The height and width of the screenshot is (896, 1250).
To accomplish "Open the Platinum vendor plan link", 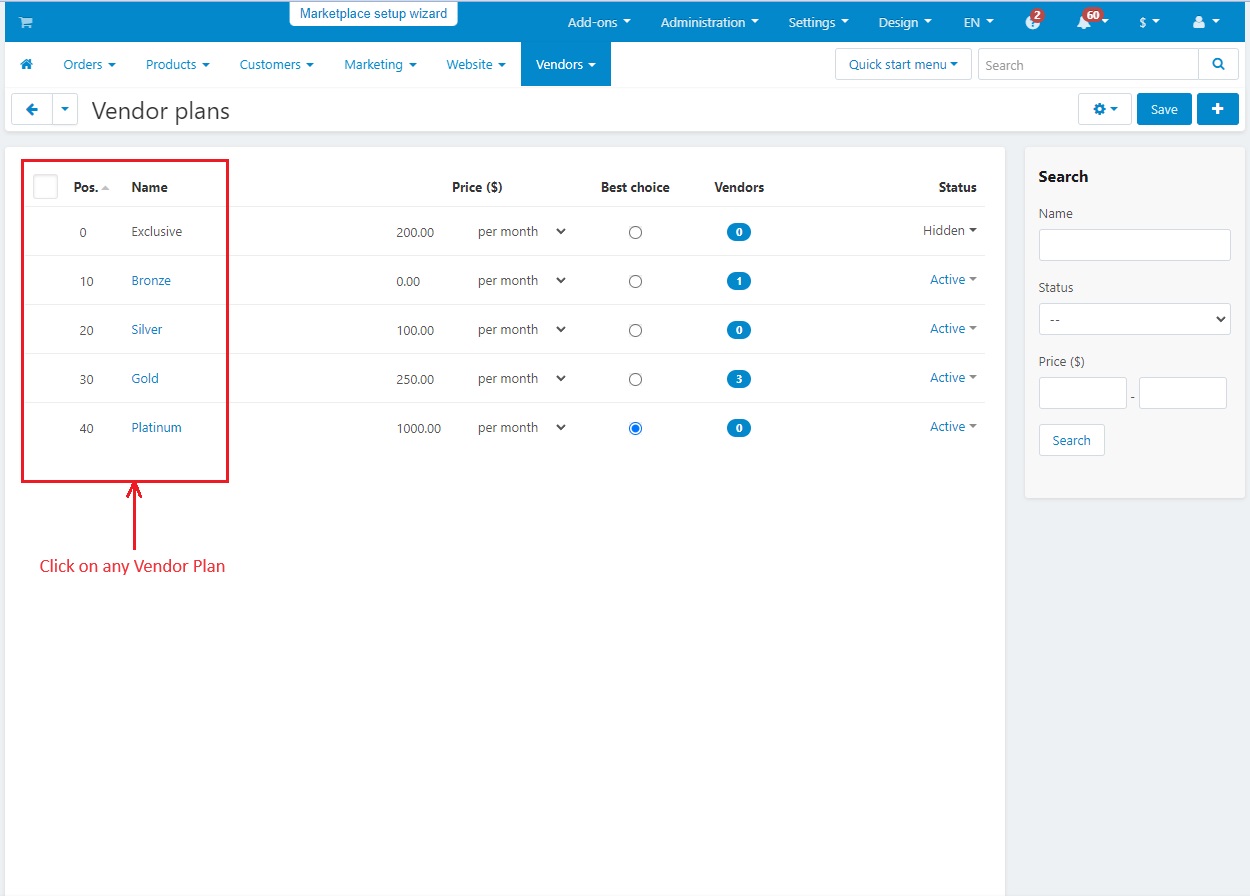I will tap(156, 428).
